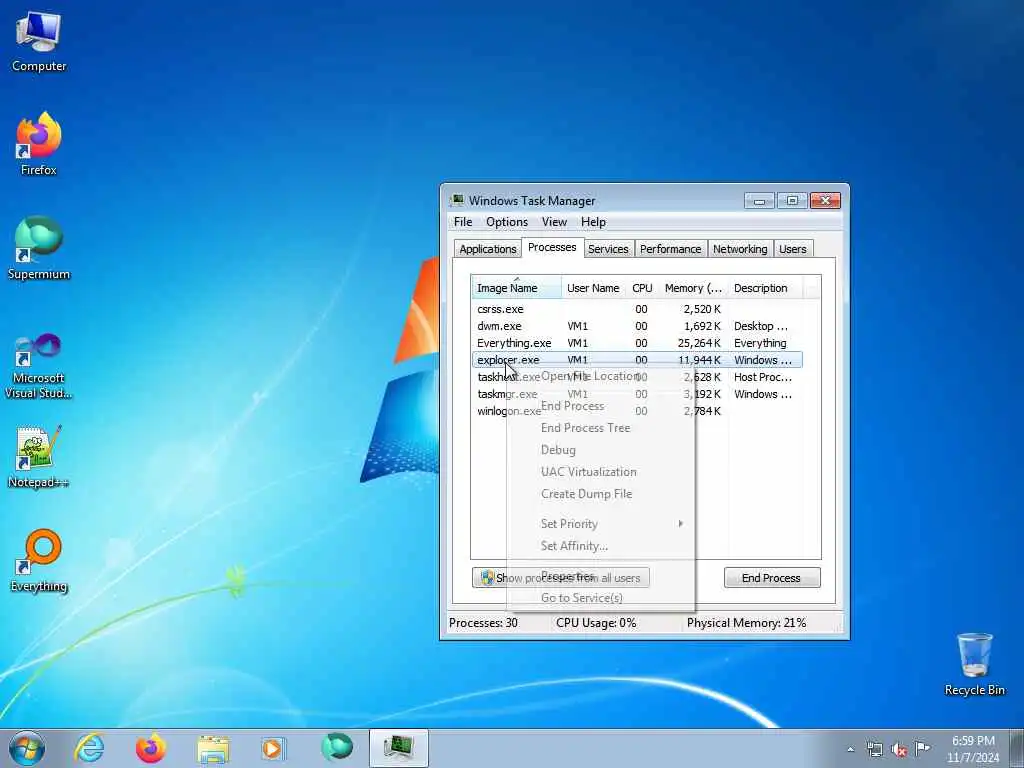Open Windows Explorer folder on taskbar
Screen dimensions: 1024x768
click(213, 748)
